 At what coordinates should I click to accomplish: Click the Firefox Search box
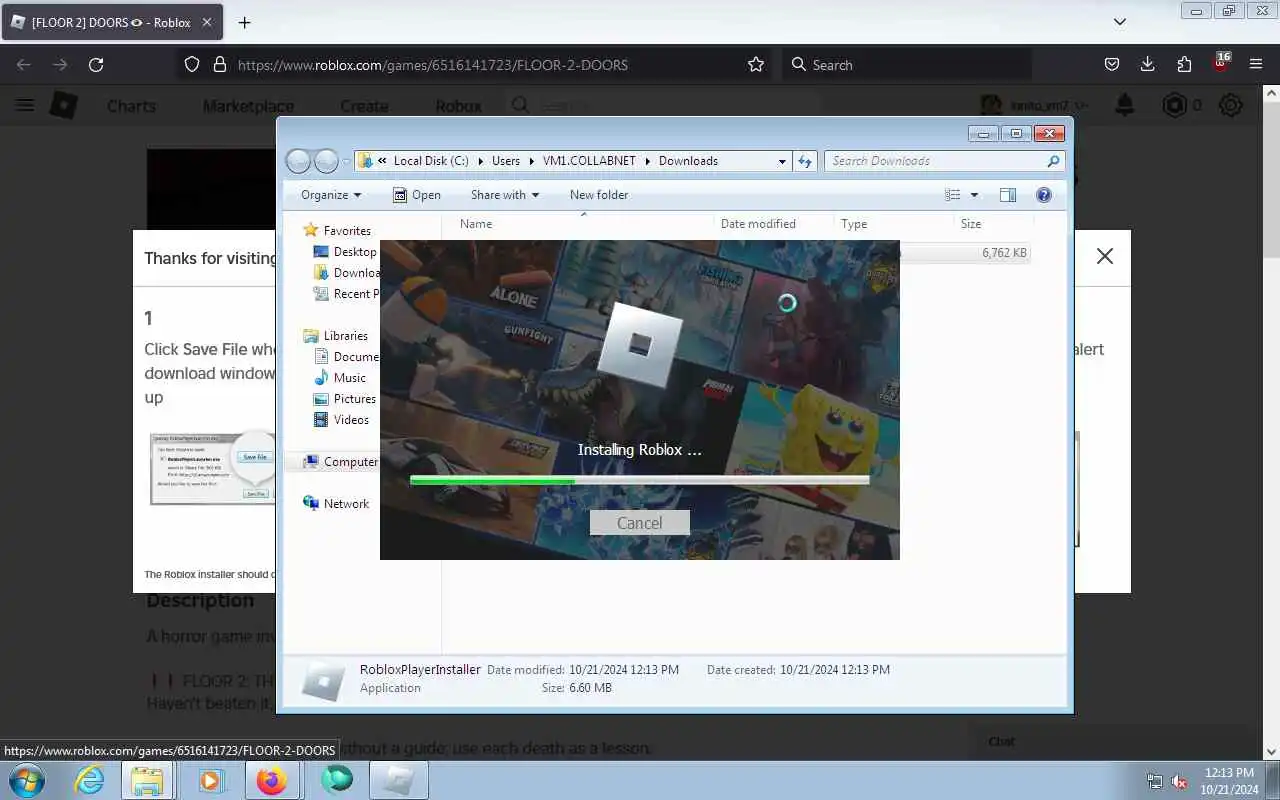pyautogui.click(x=906, y=65)
